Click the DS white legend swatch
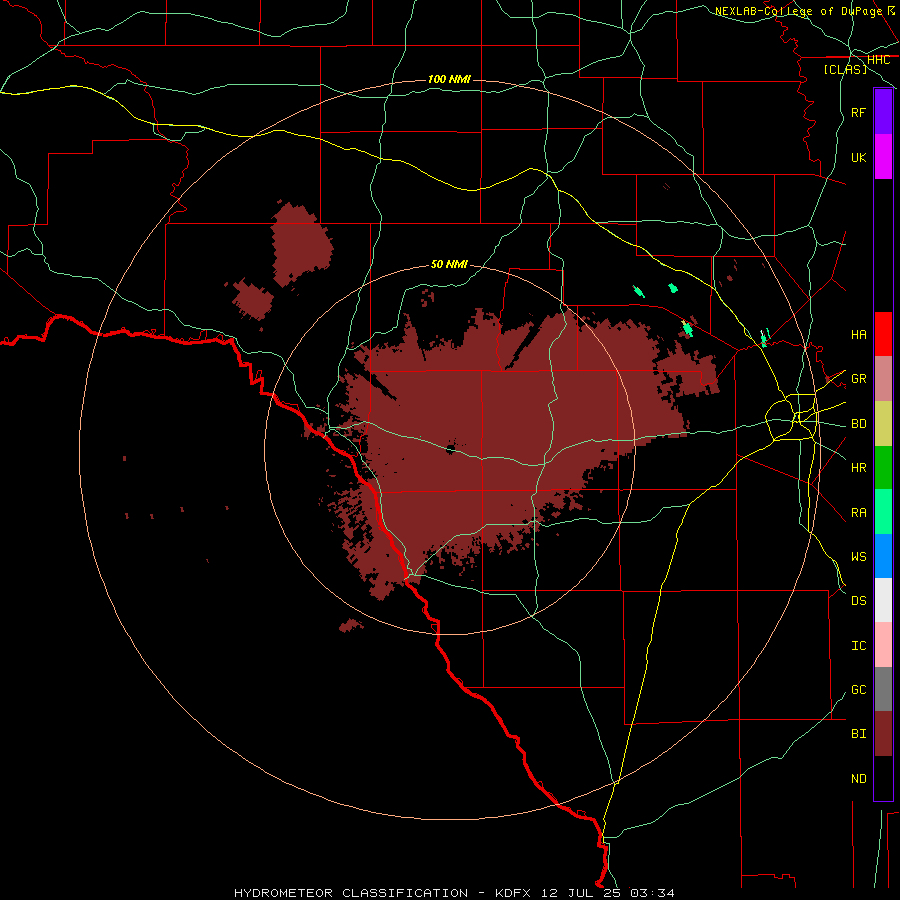900x900 pixels. [883, 600]
